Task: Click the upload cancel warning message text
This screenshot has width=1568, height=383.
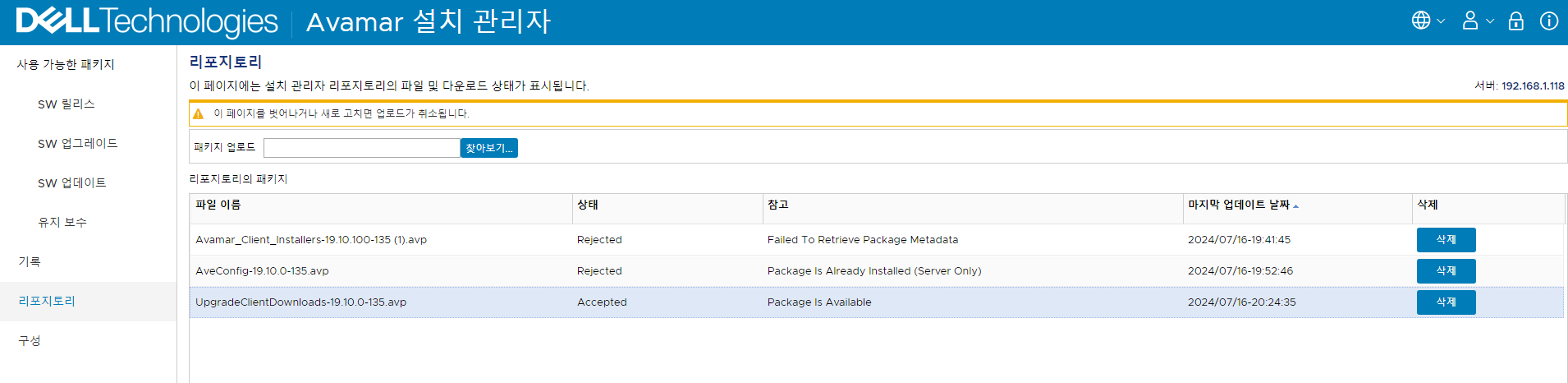Action: 342,114
